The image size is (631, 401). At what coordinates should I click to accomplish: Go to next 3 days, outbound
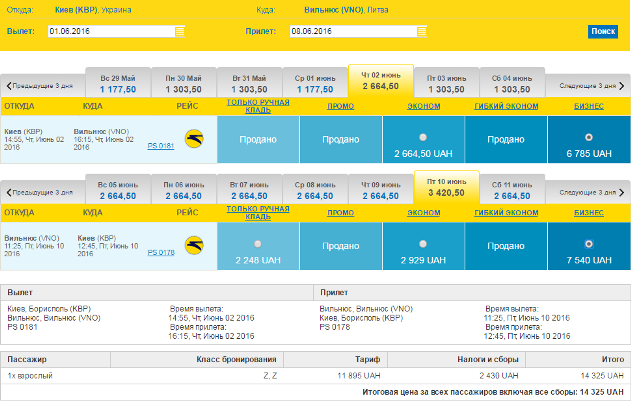[585, 85]
